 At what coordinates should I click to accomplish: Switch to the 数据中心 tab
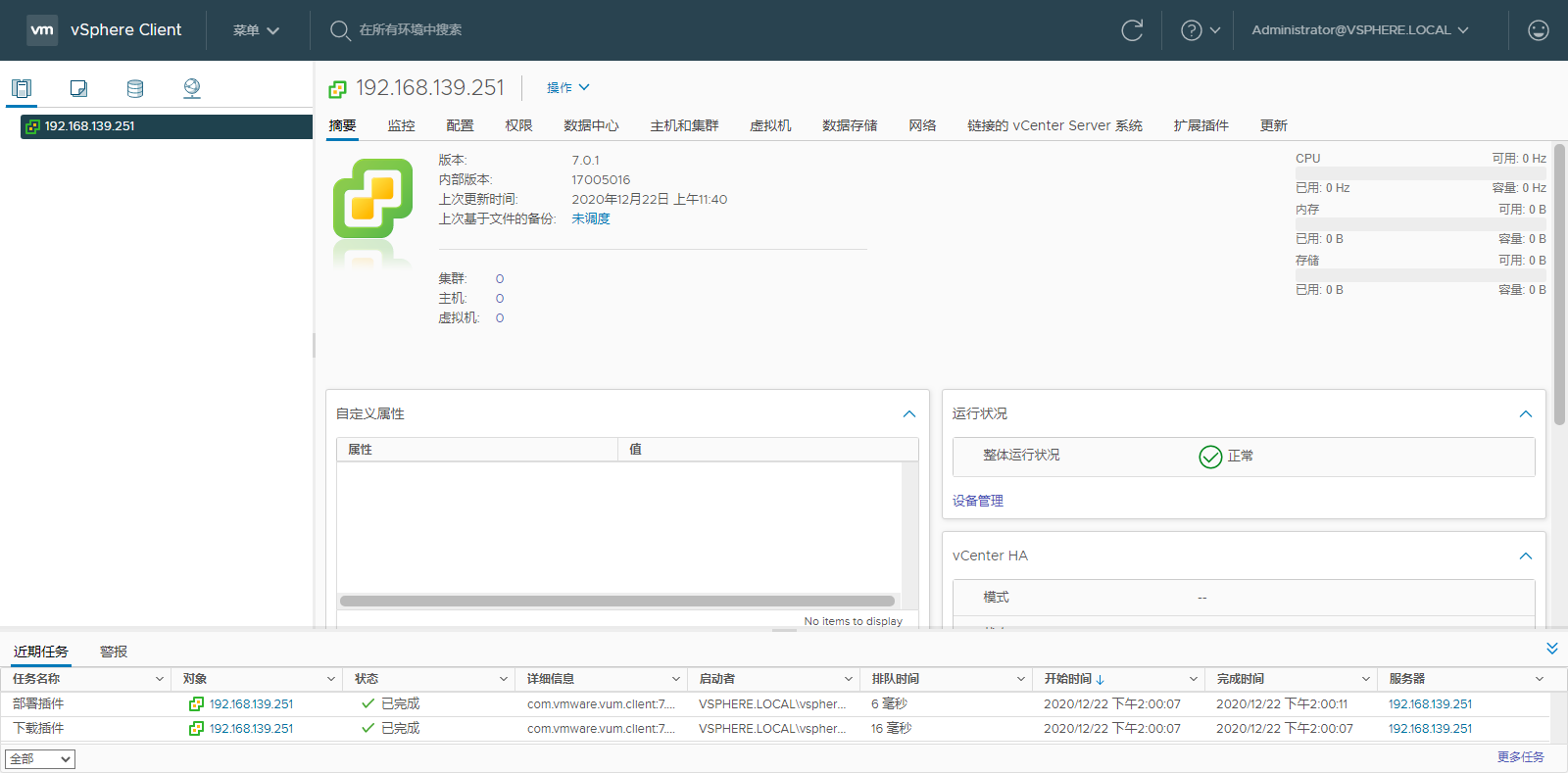(592, 125)
